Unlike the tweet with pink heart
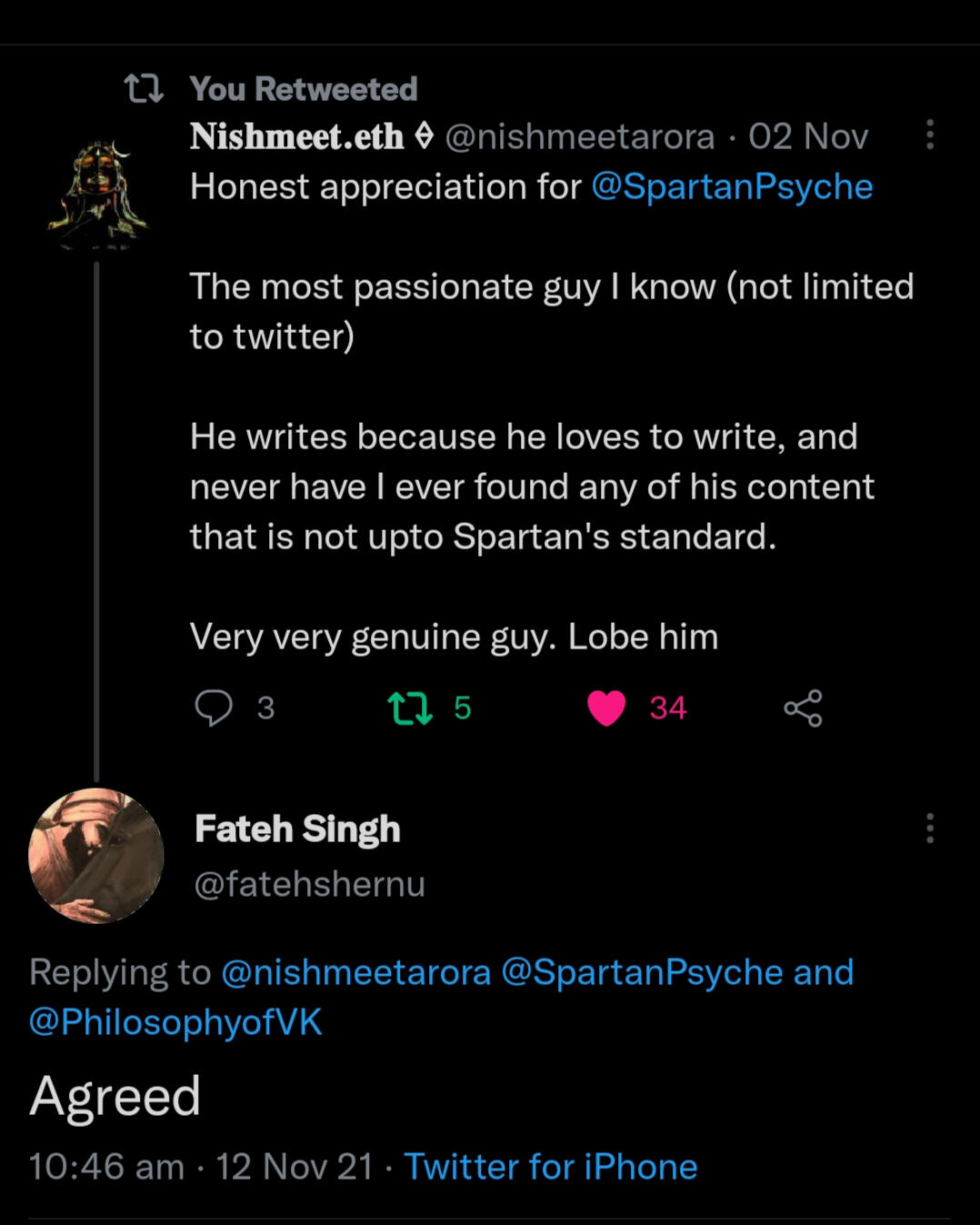Viewport: 980px width, 1225px height. 606,708
